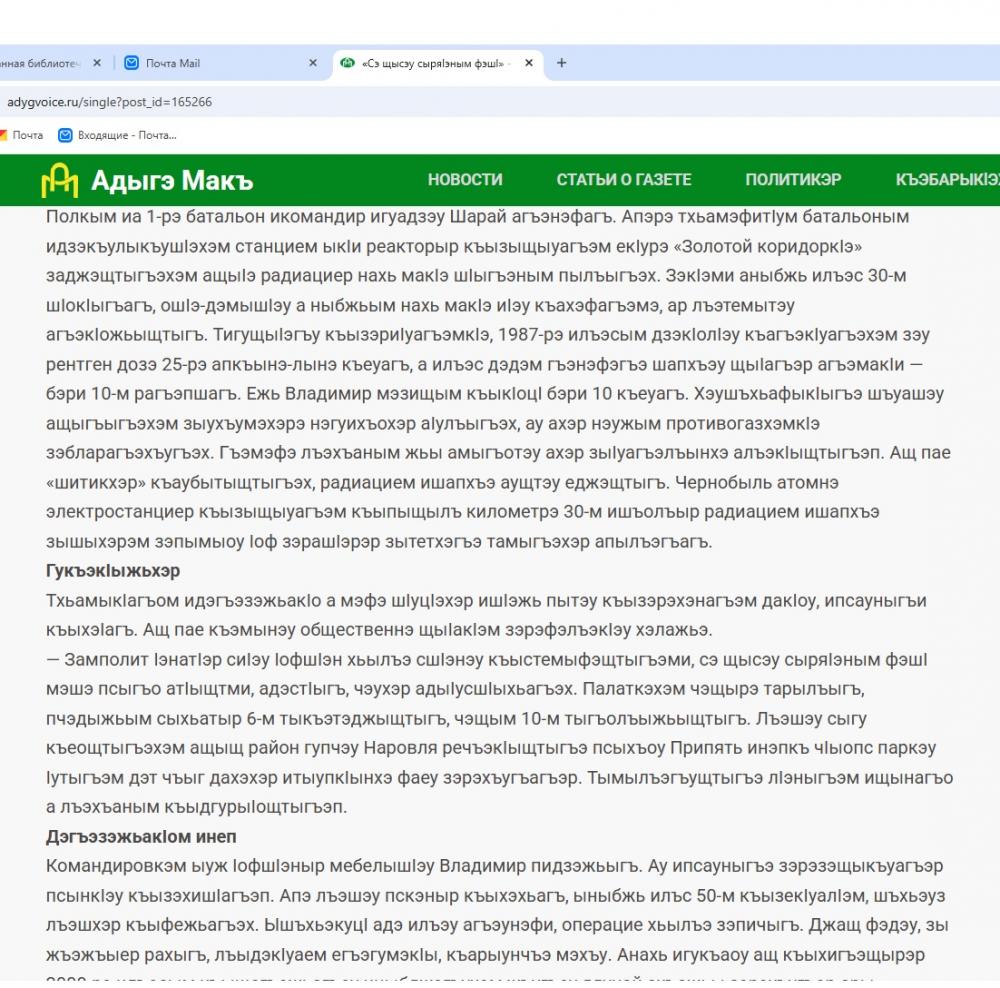Open a new browser tab

tap(561, 63)
